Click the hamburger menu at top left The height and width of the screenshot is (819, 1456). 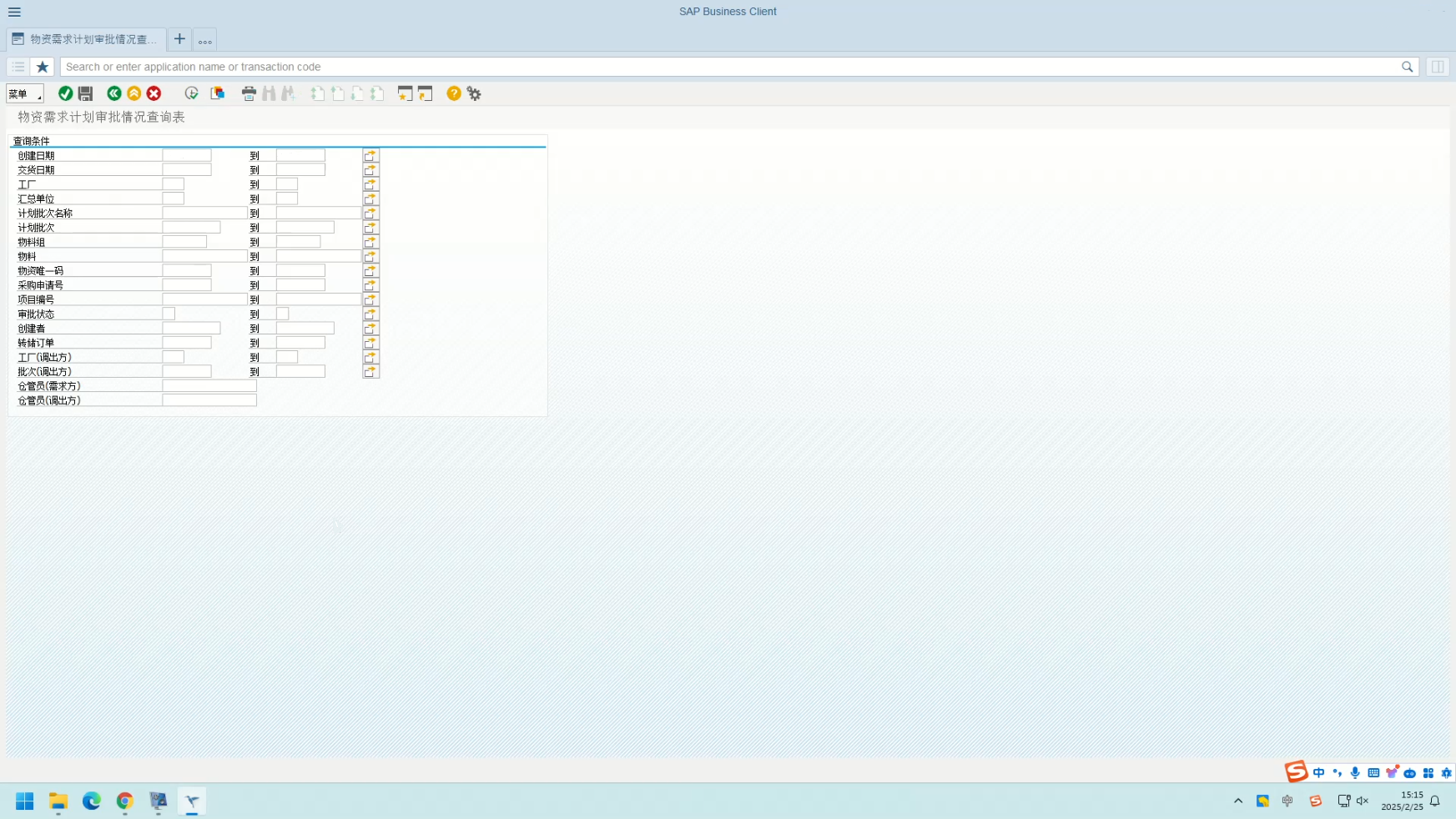(x=14, y=12)
